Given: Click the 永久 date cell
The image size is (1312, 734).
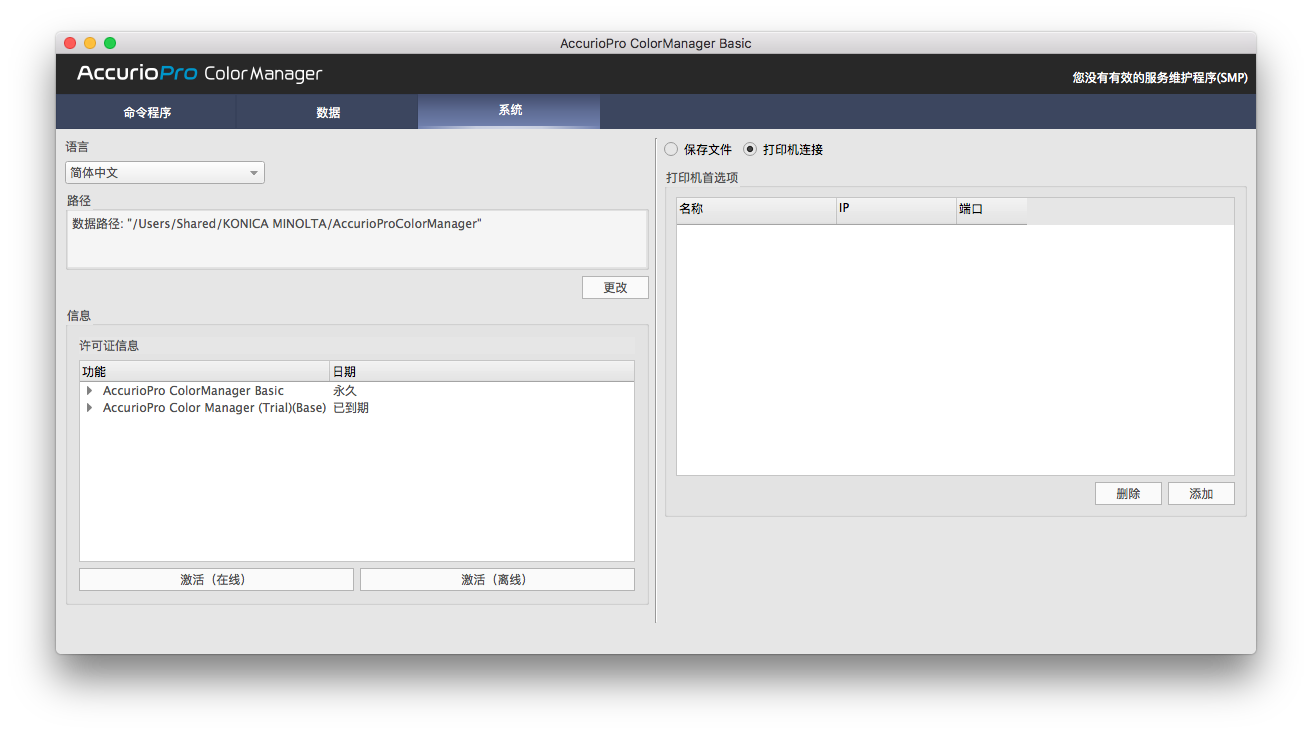Looking at the screenshot, I should click(x=345, y=391).
